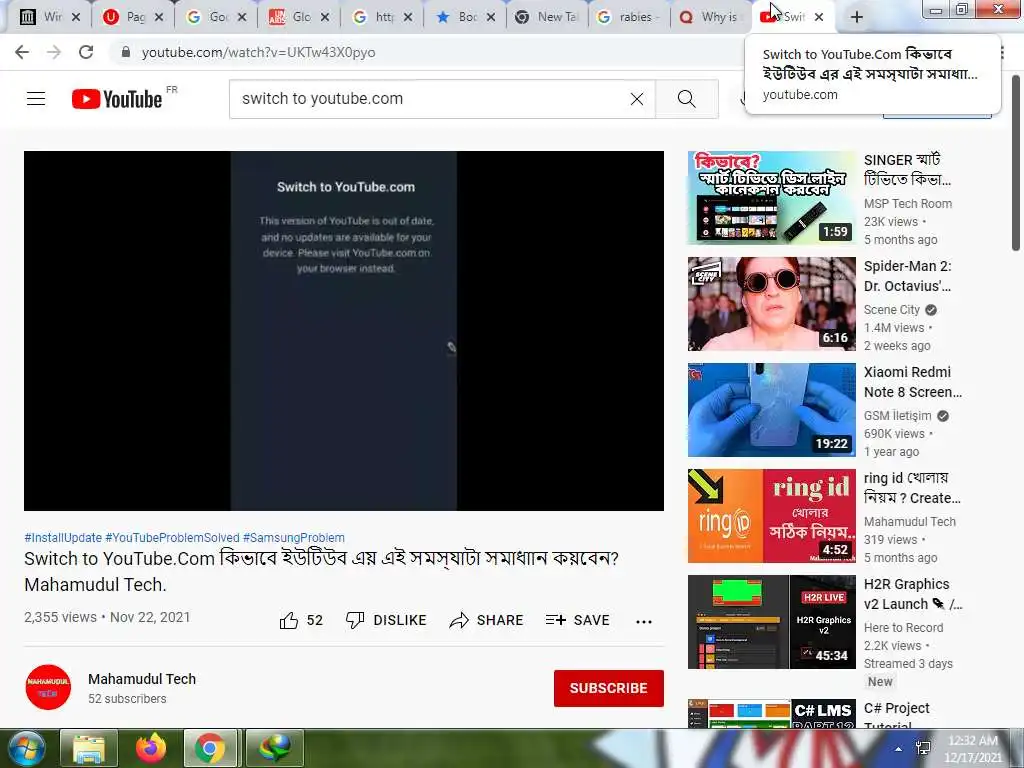Click the 'MSP Tech Room' channel name
The image size is (1024, 768).
pyautogui.click(x=908, y=204)
